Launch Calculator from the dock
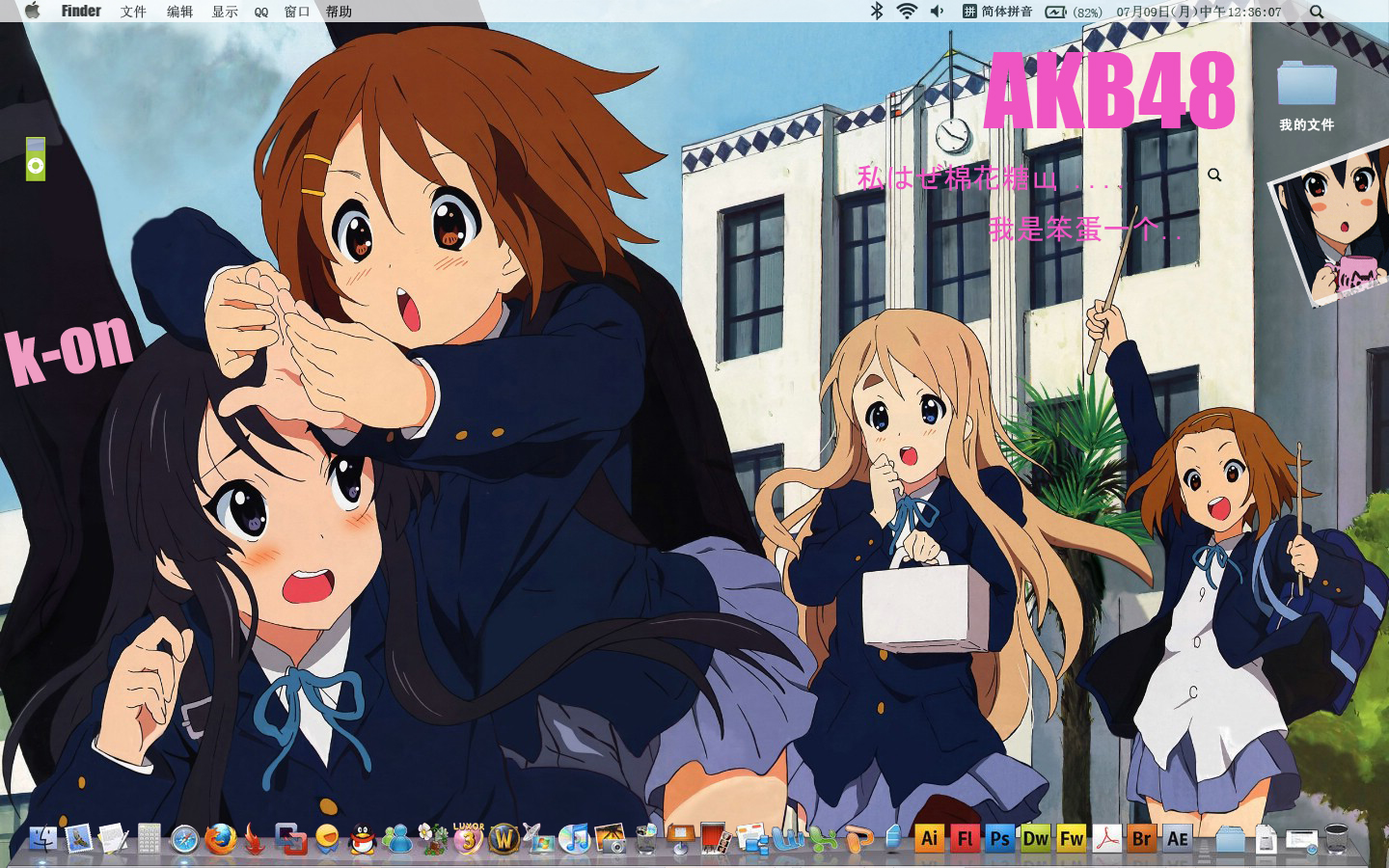Screen dimensions: 1389x868 pos(149,838)
